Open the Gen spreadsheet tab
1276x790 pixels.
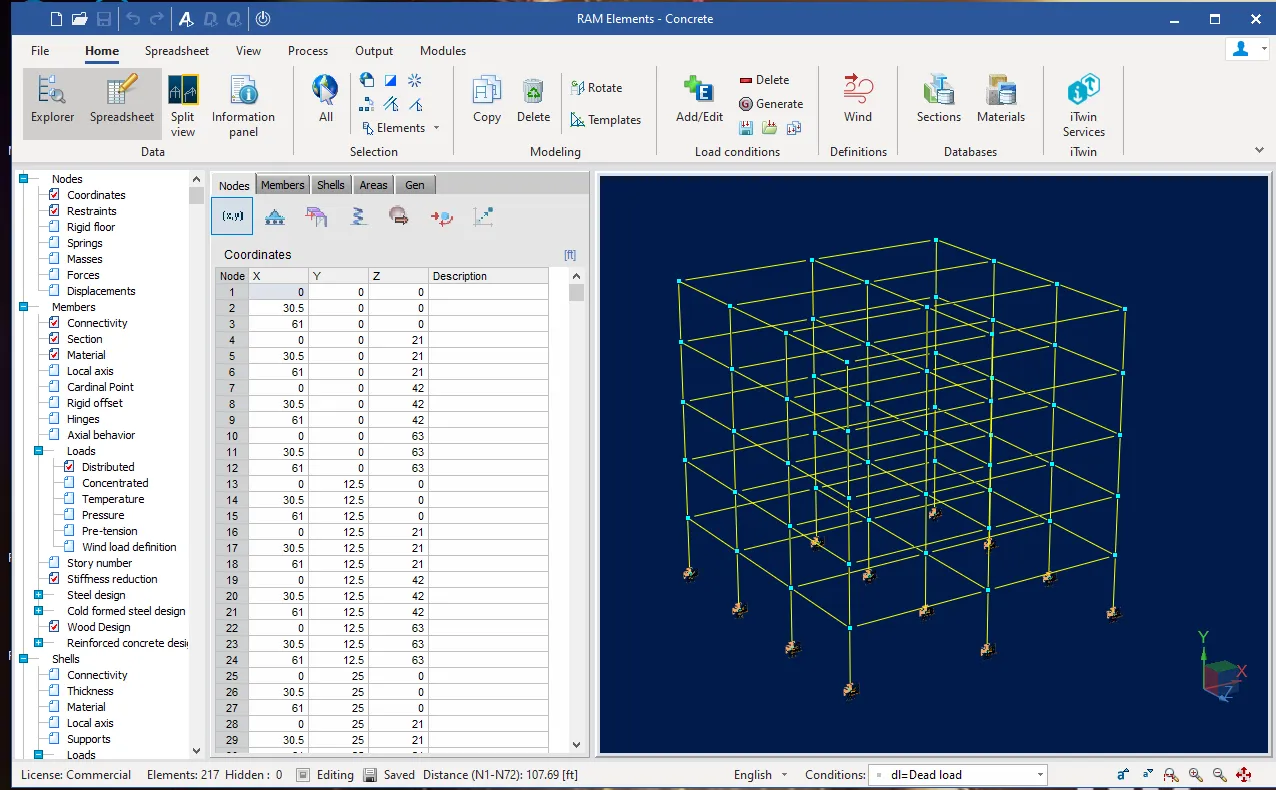click(415, 185)
